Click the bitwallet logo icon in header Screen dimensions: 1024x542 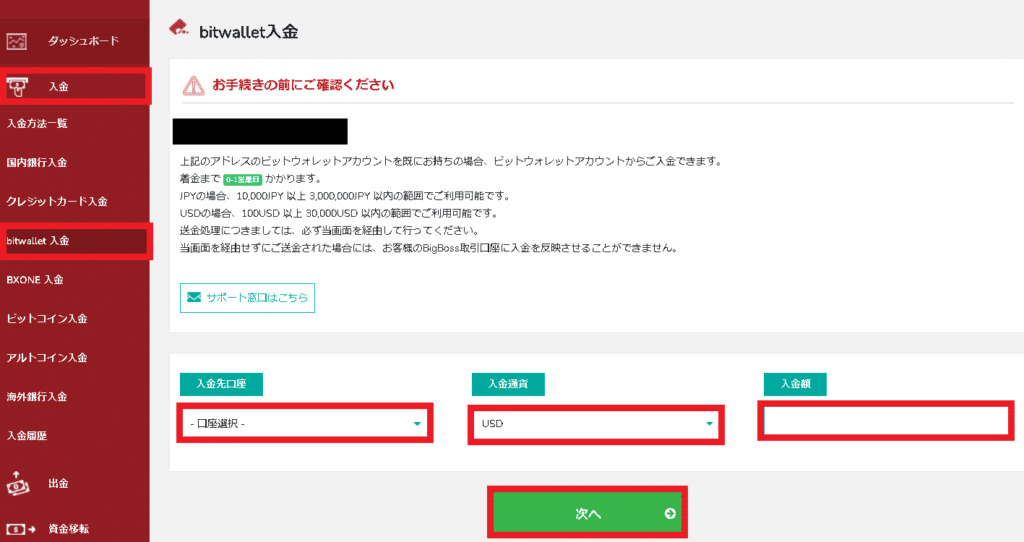click(179, 28)
